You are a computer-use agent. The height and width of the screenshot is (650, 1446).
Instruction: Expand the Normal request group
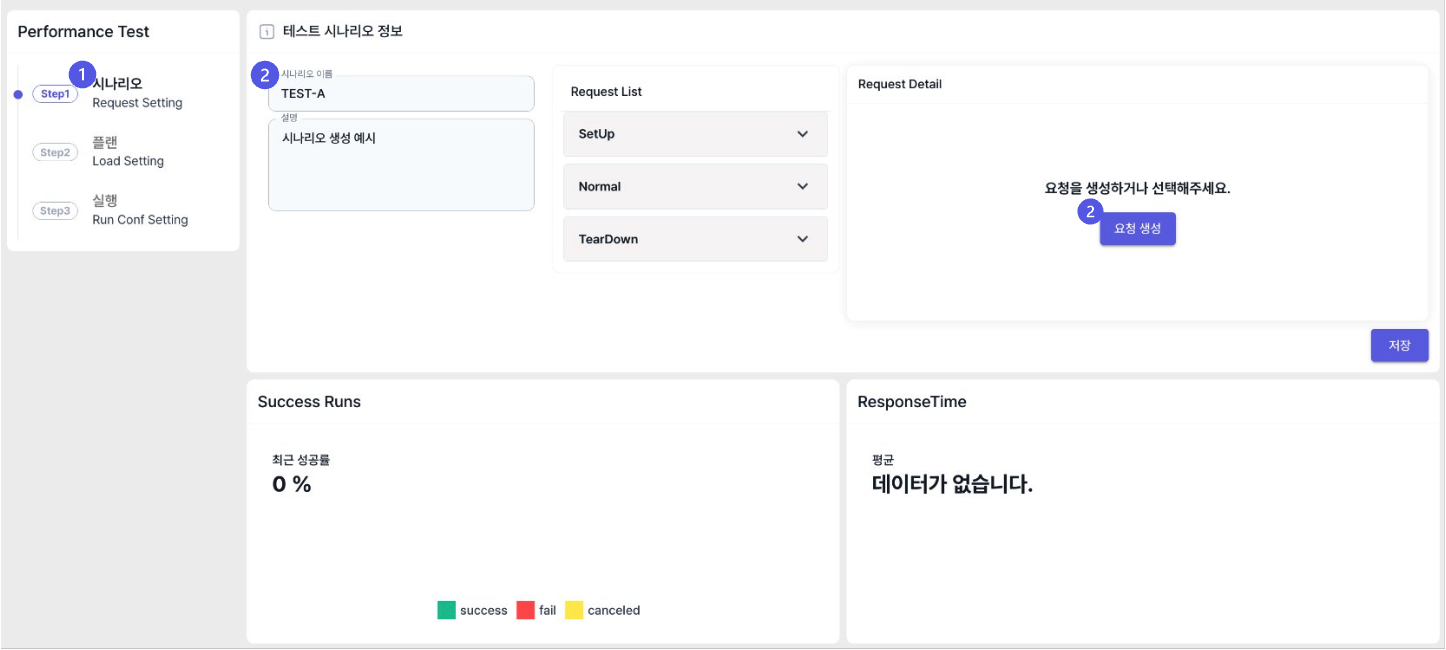point(802,187)
